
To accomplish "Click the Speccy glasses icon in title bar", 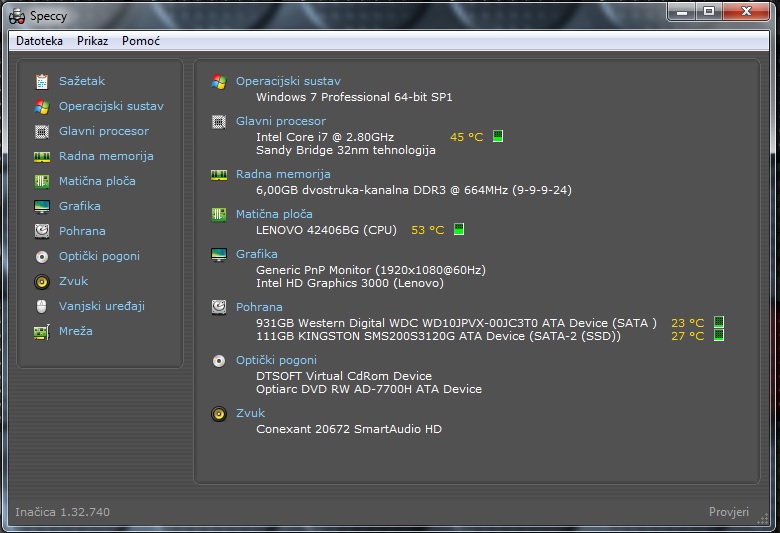I will pyautogui.click(x=17, y=16).
